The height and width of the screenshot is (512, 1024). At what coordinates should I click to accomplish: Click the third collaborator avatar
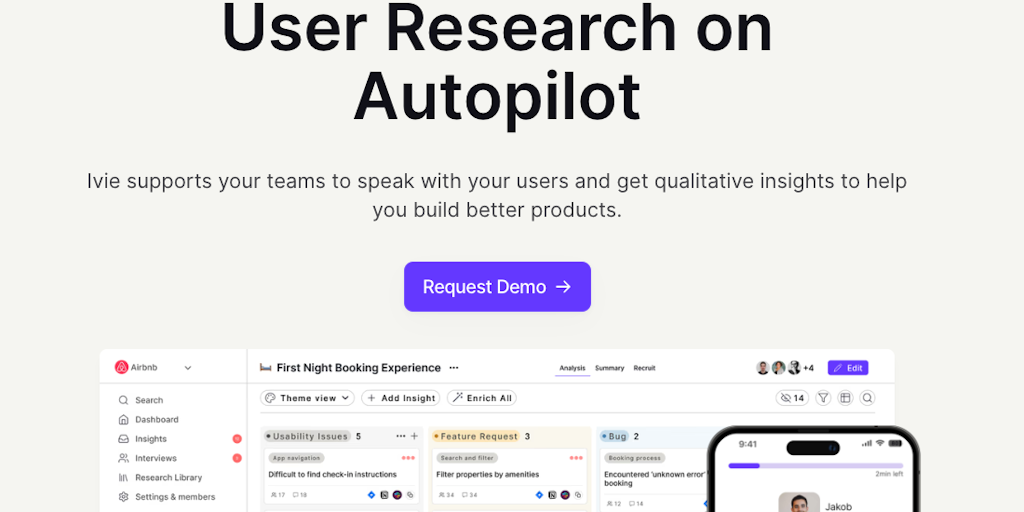coord(793,368)
